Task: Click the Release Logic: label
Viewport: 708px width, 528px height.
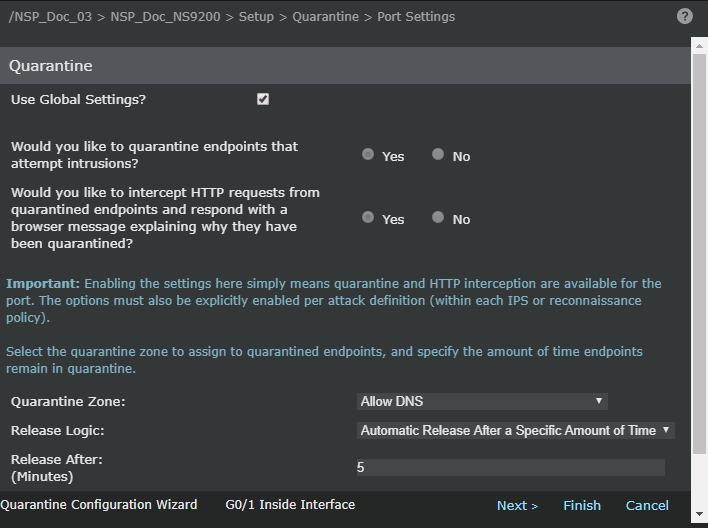Action: click(57, 430)
